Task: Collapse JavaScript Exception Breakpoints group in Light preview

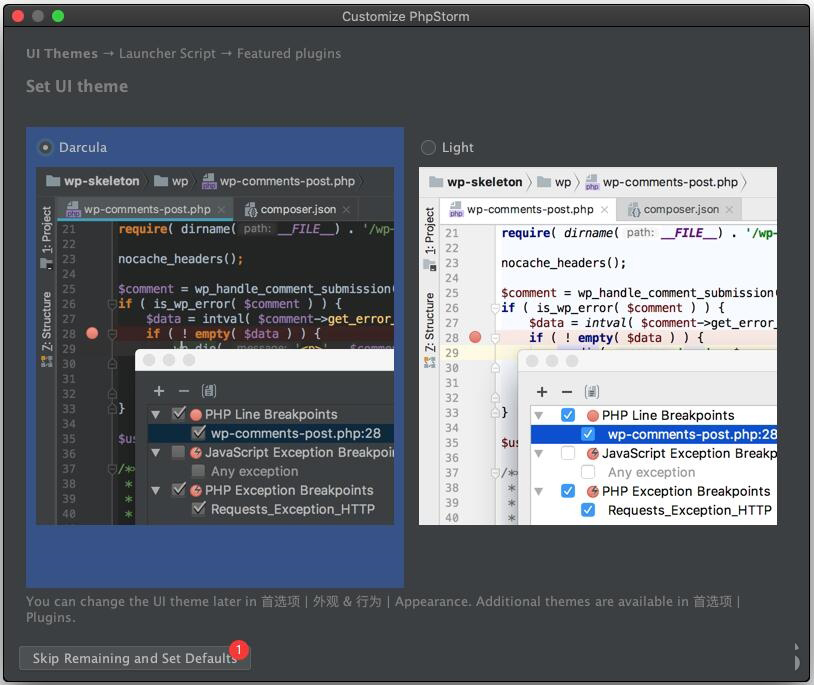Action: pos(538,454)
